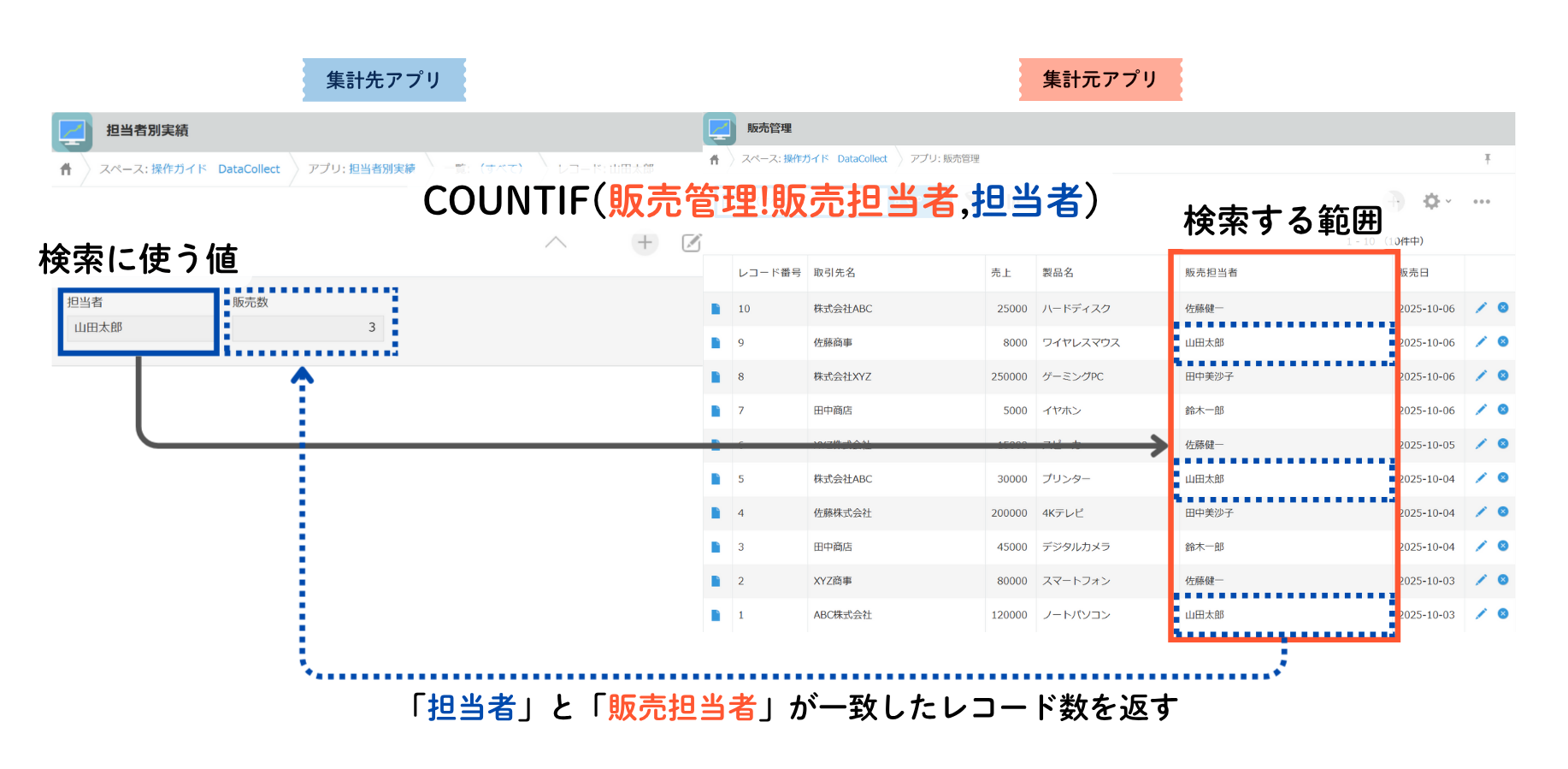
Task: Click the pin icon in 販売管理 breadcrumb bar
Action: point(1488,158)
